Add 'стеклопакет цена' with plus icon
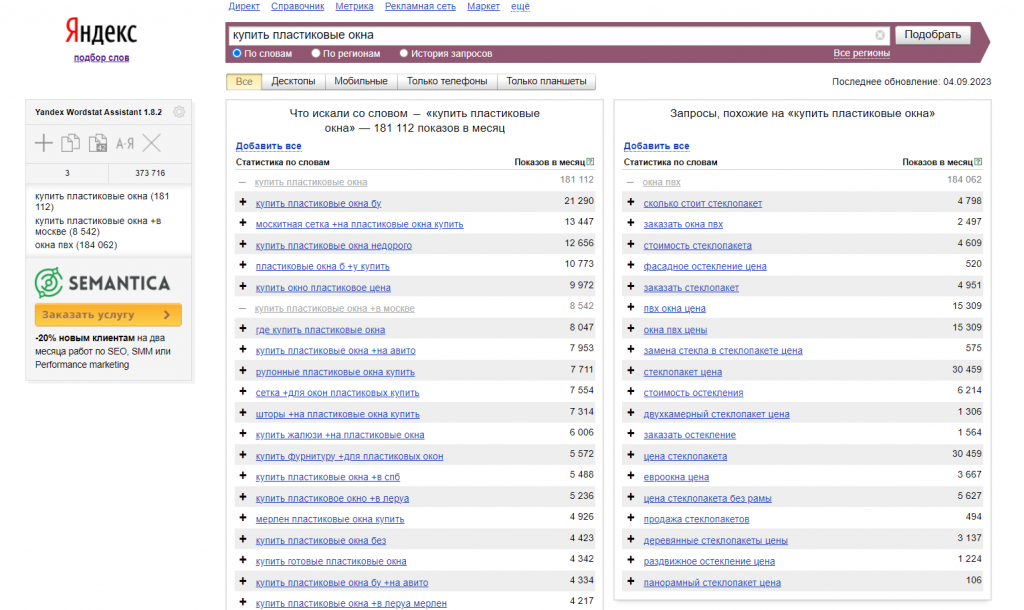1024x610 pixels. [x=631, y=371]
